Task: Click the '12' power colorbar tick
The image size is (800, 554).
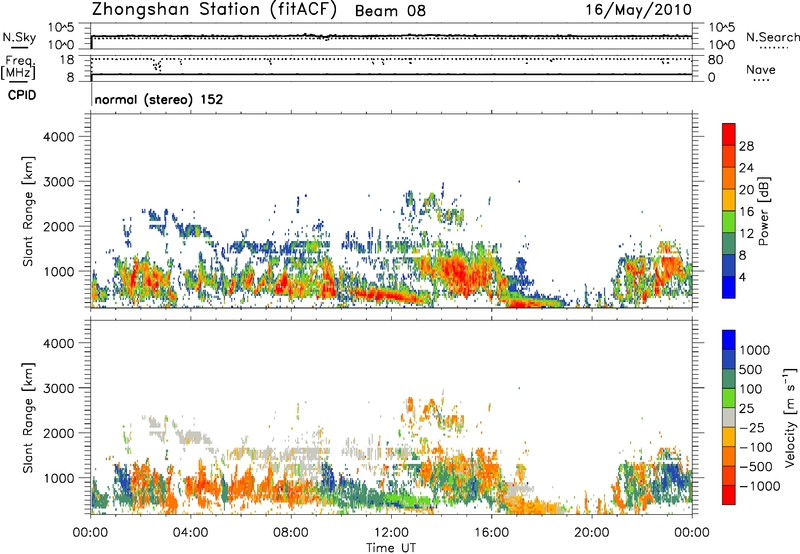Action: coord(746,234)
